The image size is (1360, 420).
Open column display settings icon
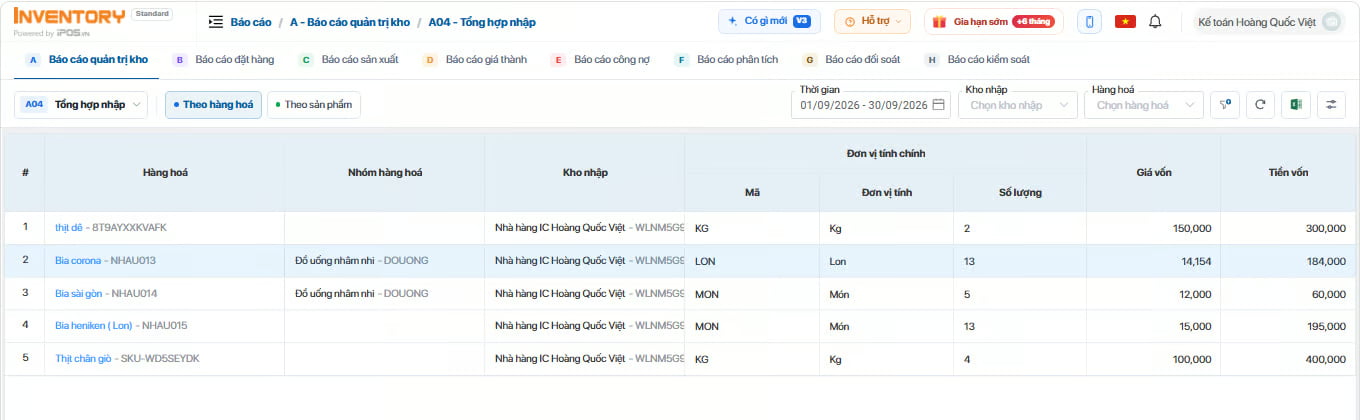click(1331, 104)
